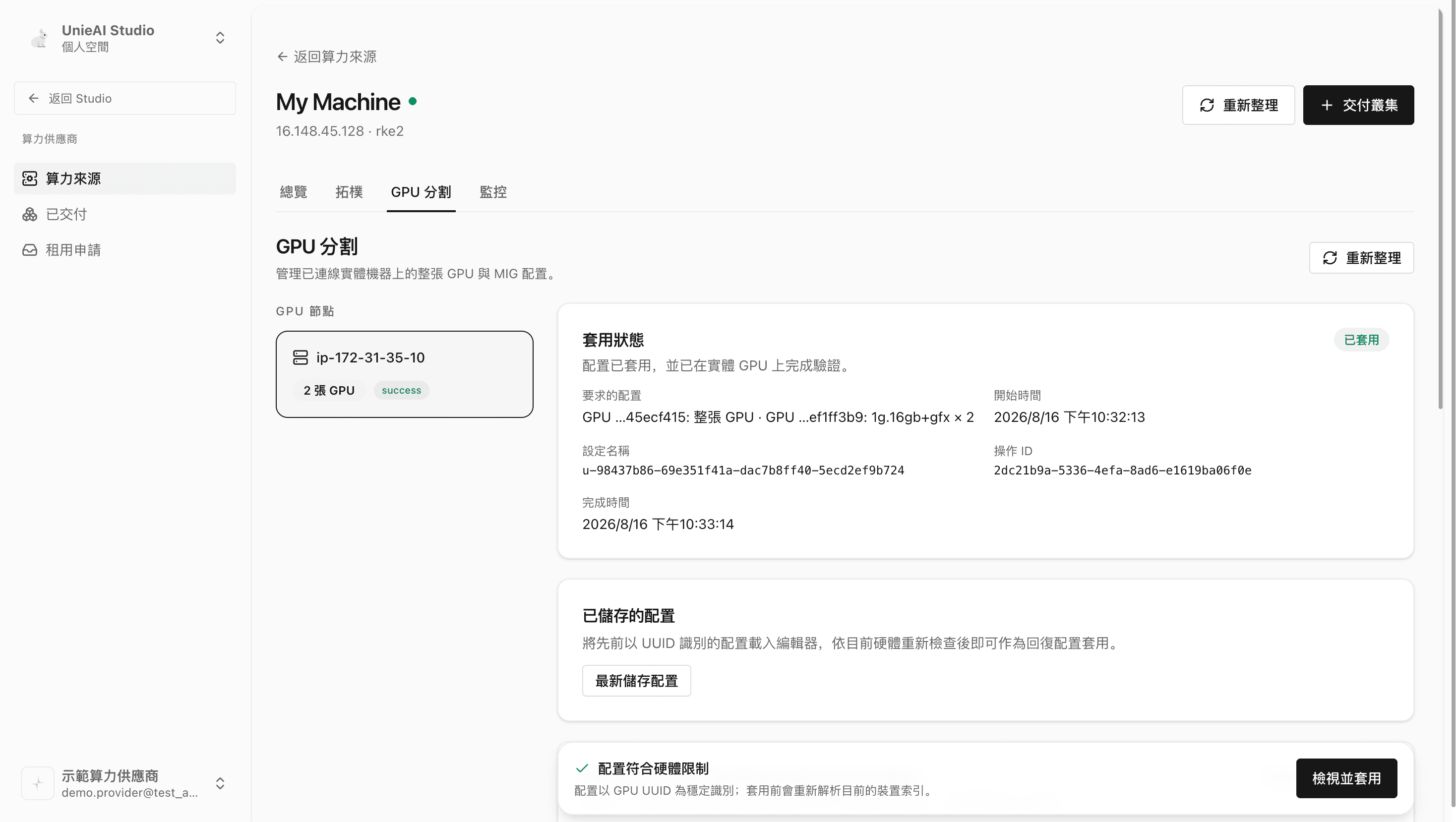Click the green status dot beside My Machine
Viewport: 1456px width, 822px height.
click(x=413, y=102)
